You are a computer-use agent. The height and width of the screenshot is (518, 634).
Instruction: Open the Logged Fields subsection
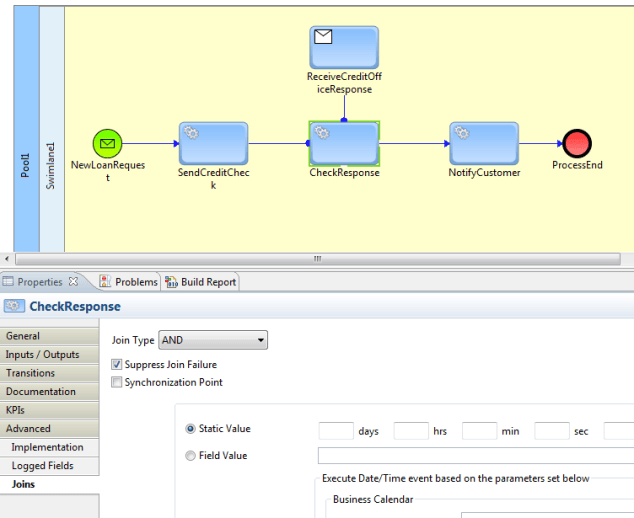pos(49,466)
